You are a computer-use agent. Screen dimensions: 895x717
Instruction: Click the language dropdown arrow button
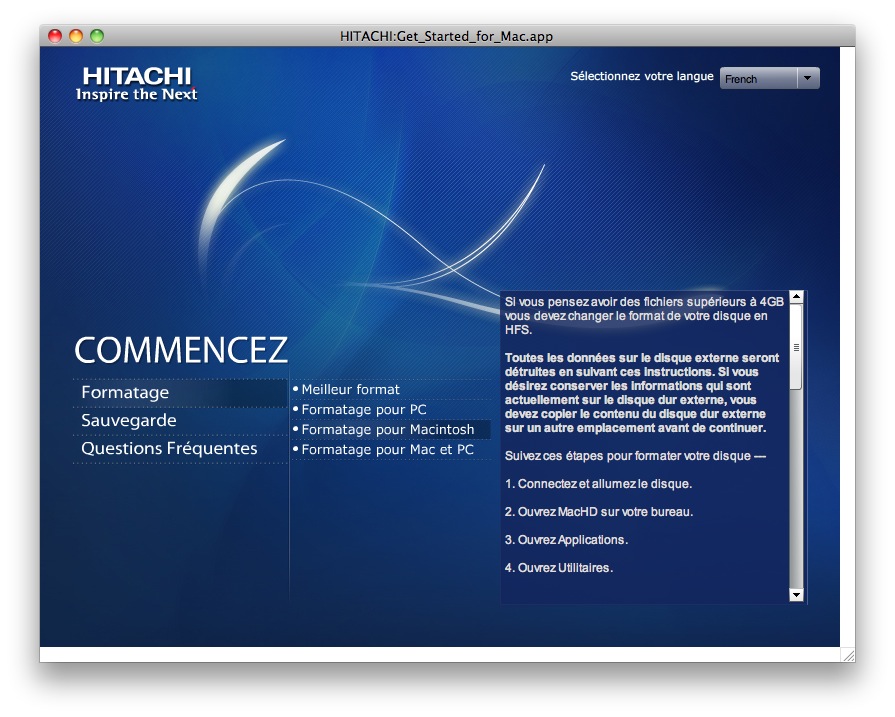[808, 78]
